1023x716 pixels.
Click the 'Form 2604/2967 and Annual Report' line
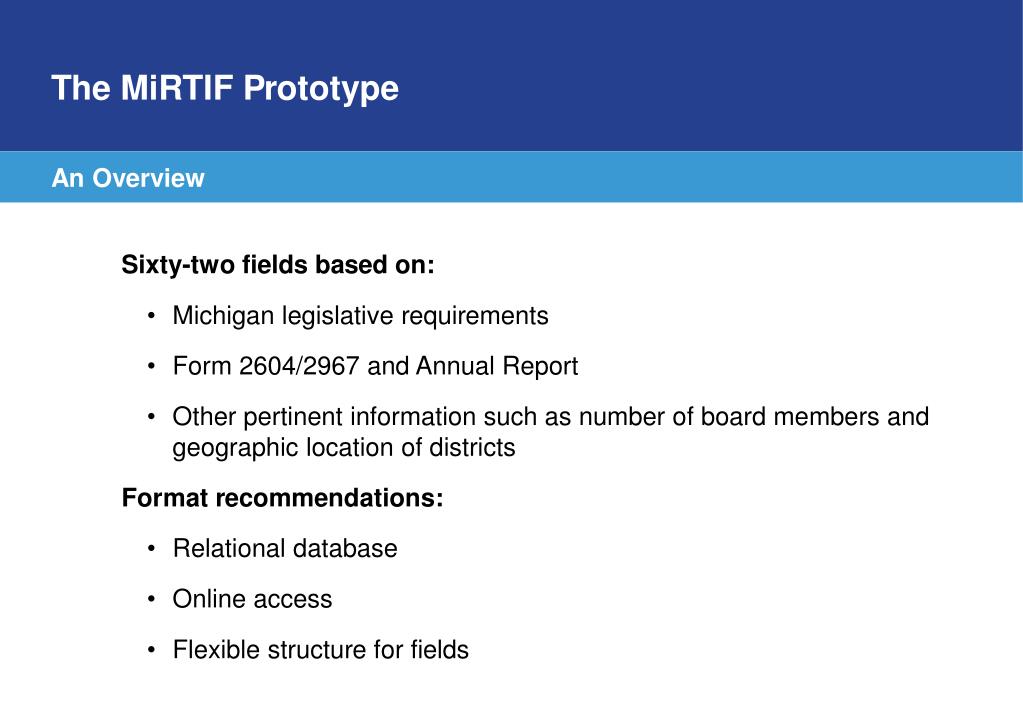[x=375, y=366]
